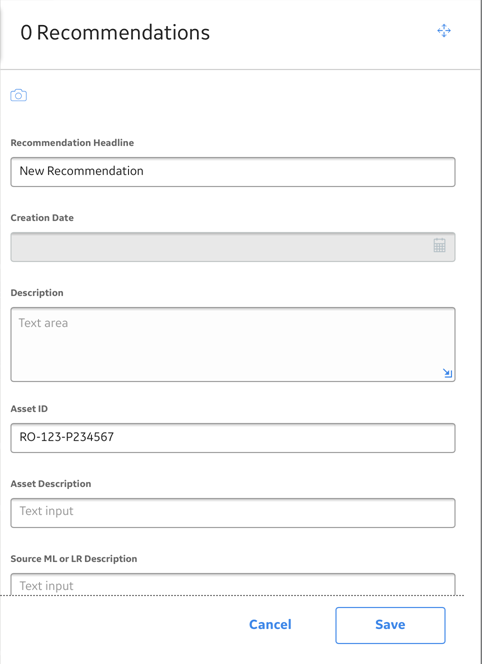Click the "Source ML or LR Description" label
482x664 pixels.
(x=74, y=559)
